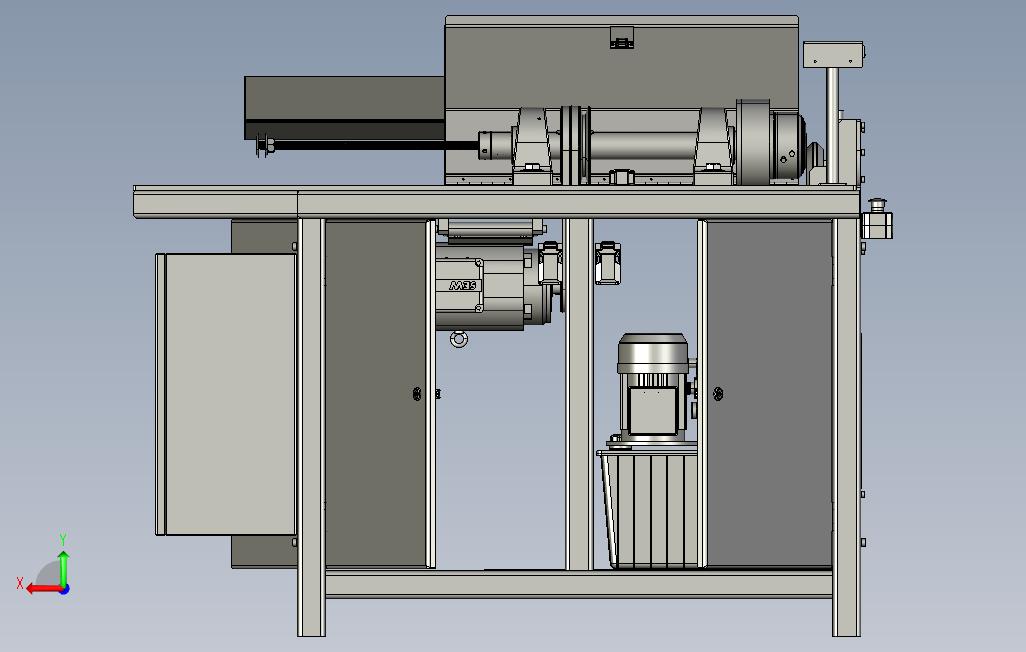Viewport: 1026px width, 652px height.
Task: Select the large electrical cabinet on left side
Action: [x=225, y=394]
